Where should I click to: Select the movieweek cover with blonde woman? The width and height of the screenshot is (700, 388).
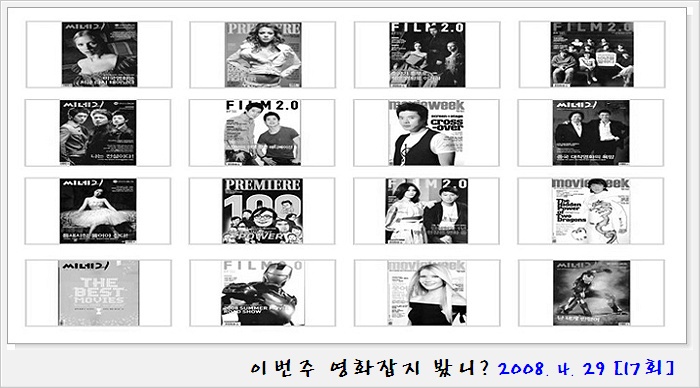427,293
